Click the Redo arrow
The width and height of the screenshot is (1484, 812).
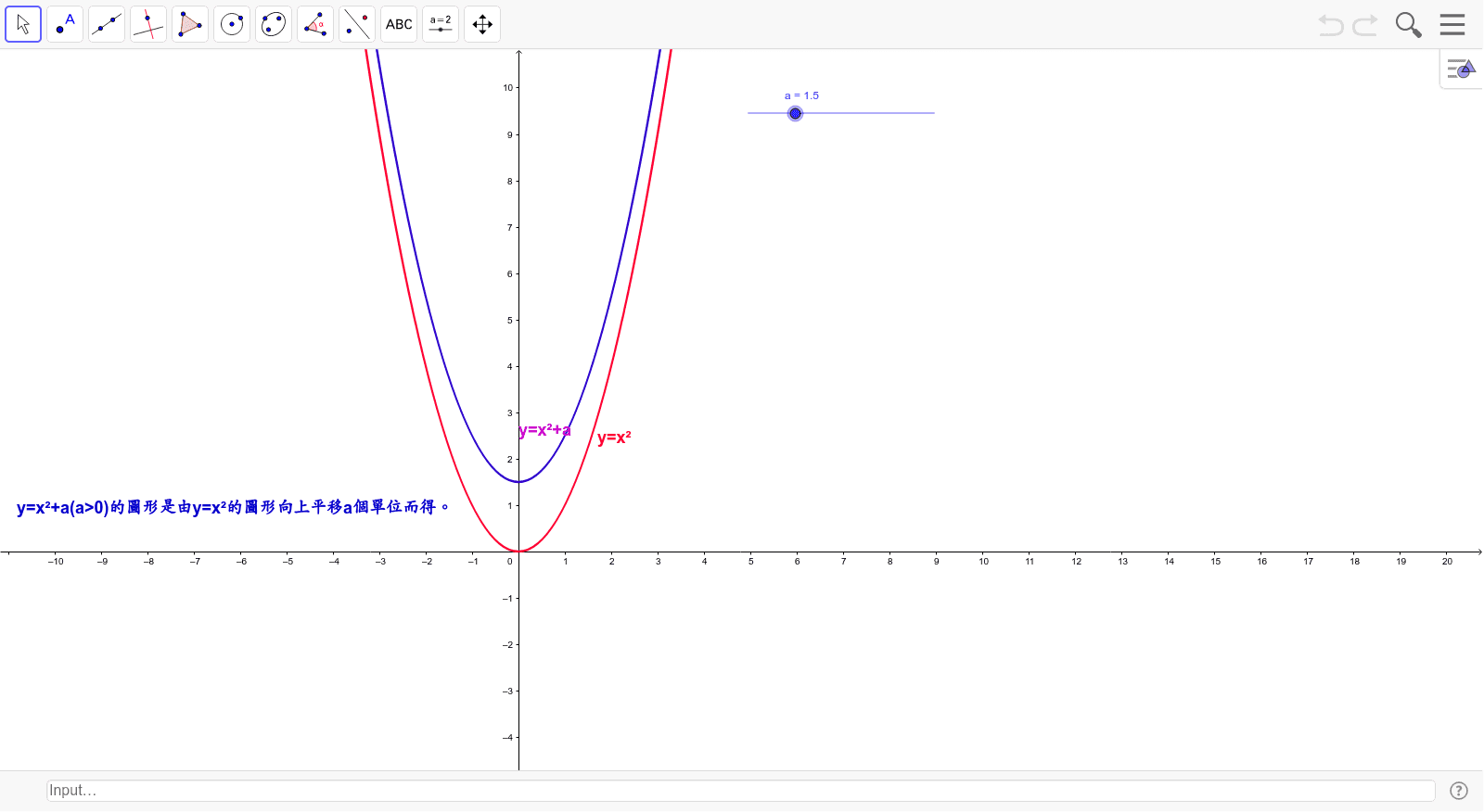(1365, 25)
